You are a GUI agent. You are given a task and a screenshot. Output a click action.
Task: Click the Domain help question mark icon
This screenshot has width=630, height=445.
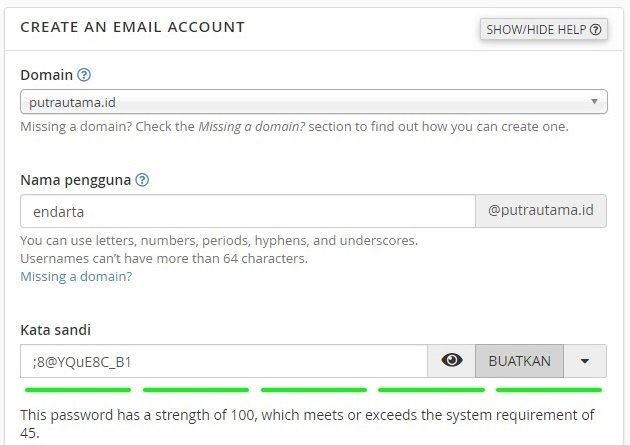[x=84, y=75]
